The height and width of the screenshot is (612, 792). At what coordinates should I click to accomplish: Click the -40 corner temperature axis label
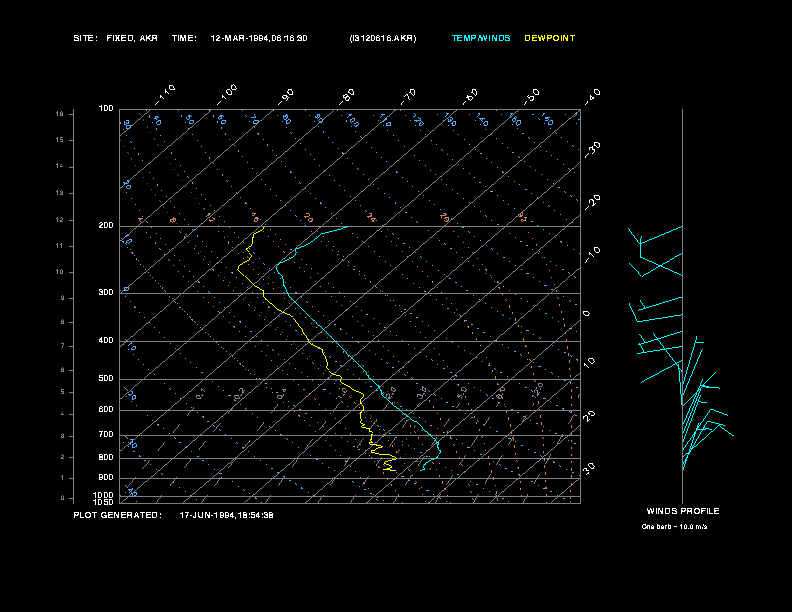(x=593, y=97)
